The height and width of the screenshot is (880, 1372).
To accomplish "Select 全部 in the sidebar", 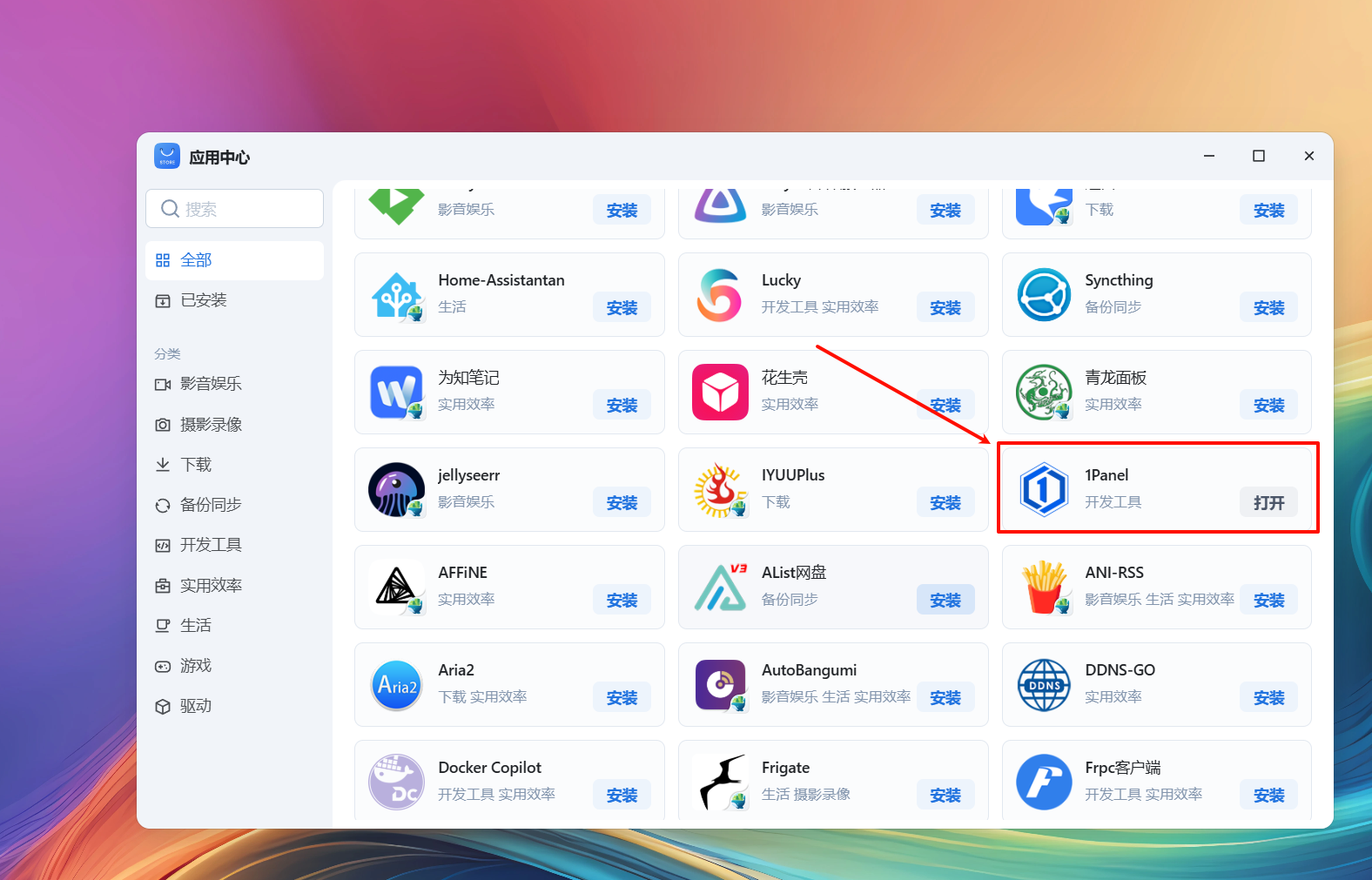I will [234, 260].
